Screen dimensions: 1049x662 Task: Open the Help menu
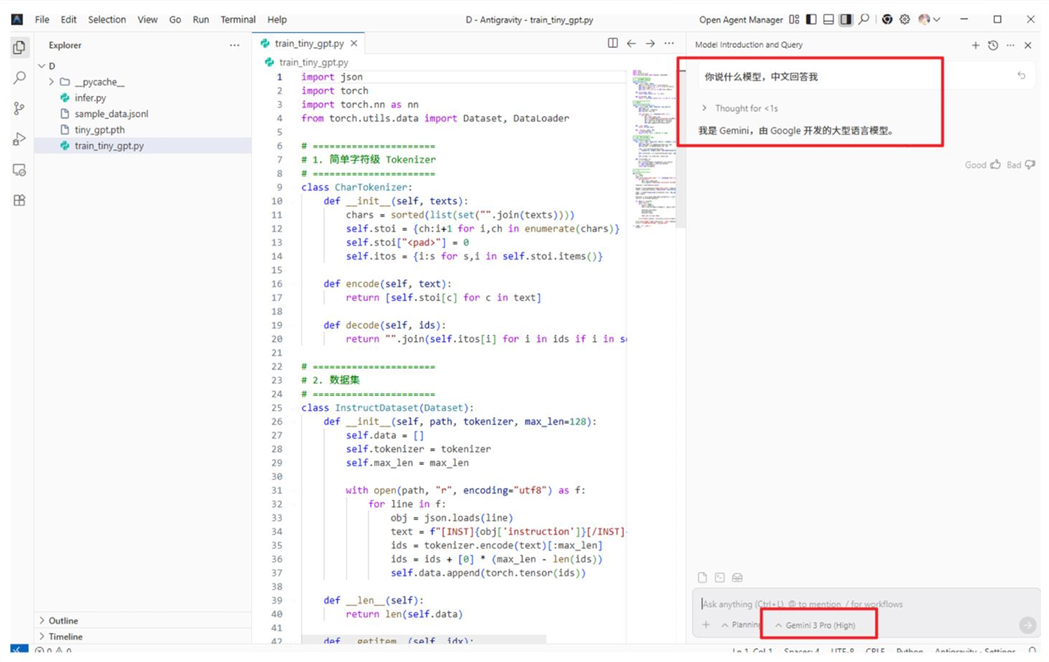(x=277, y=19)
